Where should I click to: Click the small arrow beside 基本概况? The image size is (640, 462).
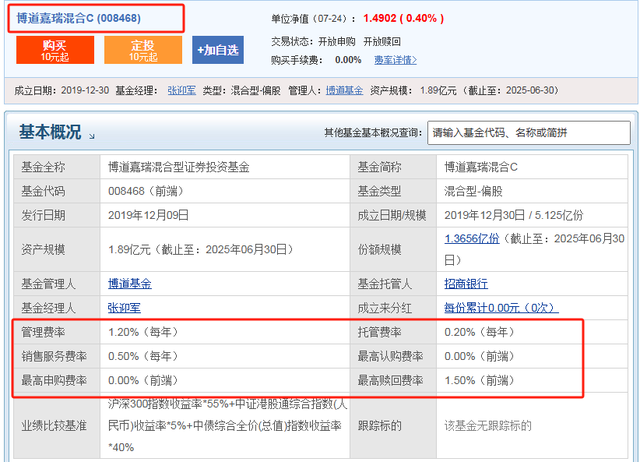(92, 136)
